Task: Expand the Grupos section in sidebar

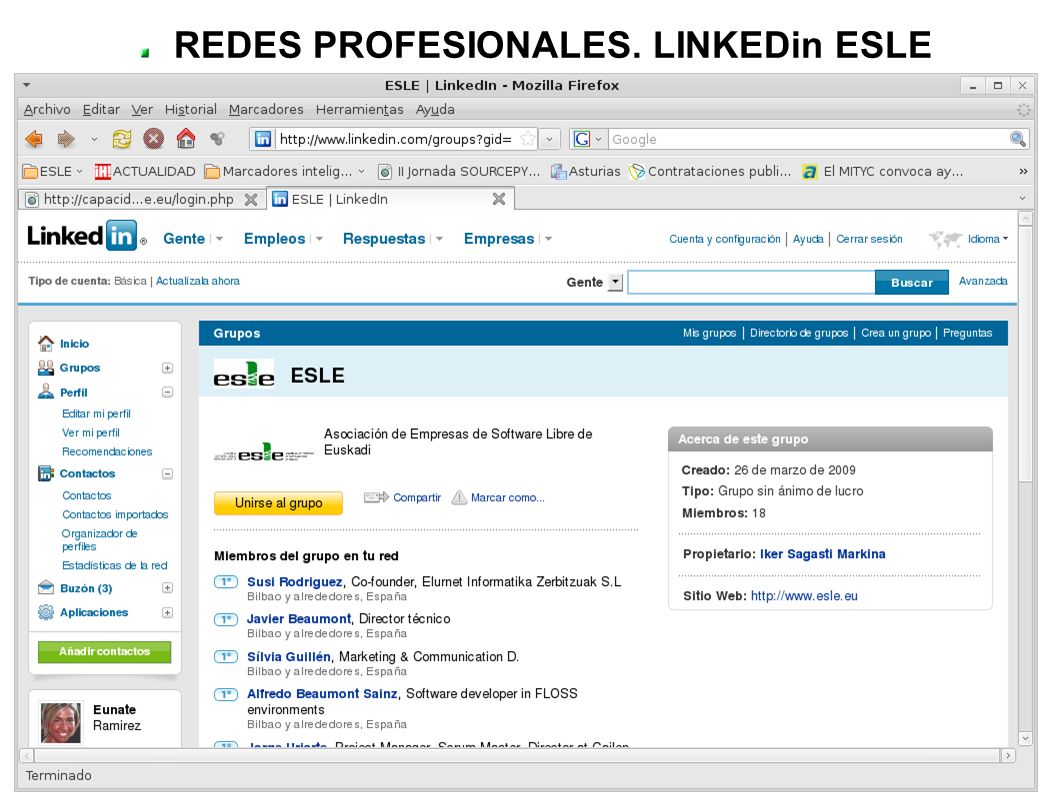Action: [167, 368]
